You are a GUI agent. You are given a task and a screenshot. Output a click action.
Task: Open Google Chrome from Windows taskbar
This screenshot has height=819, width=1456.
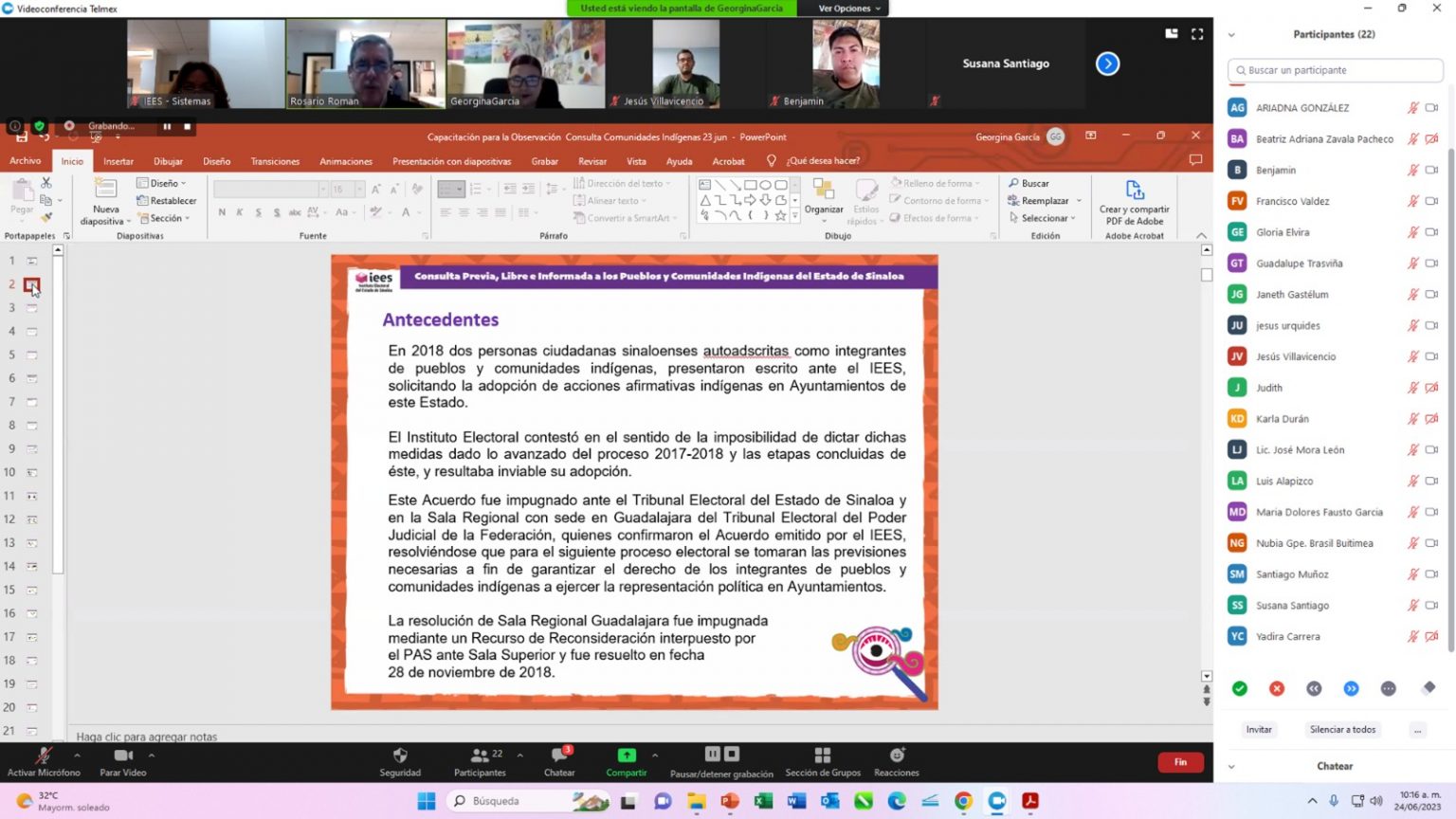[963, 801]
